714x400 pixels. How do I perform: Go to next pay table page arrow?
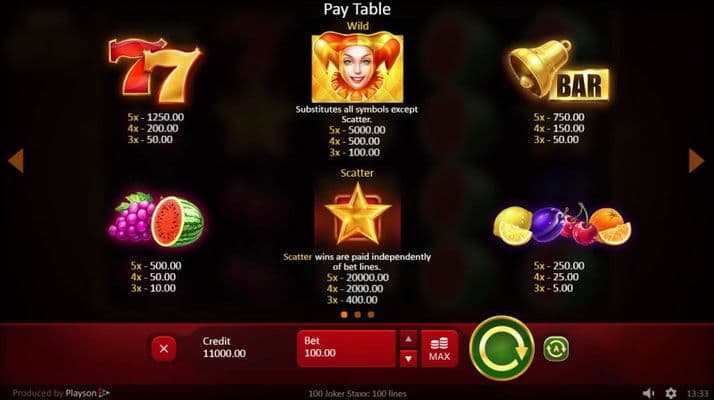(696, 160)
